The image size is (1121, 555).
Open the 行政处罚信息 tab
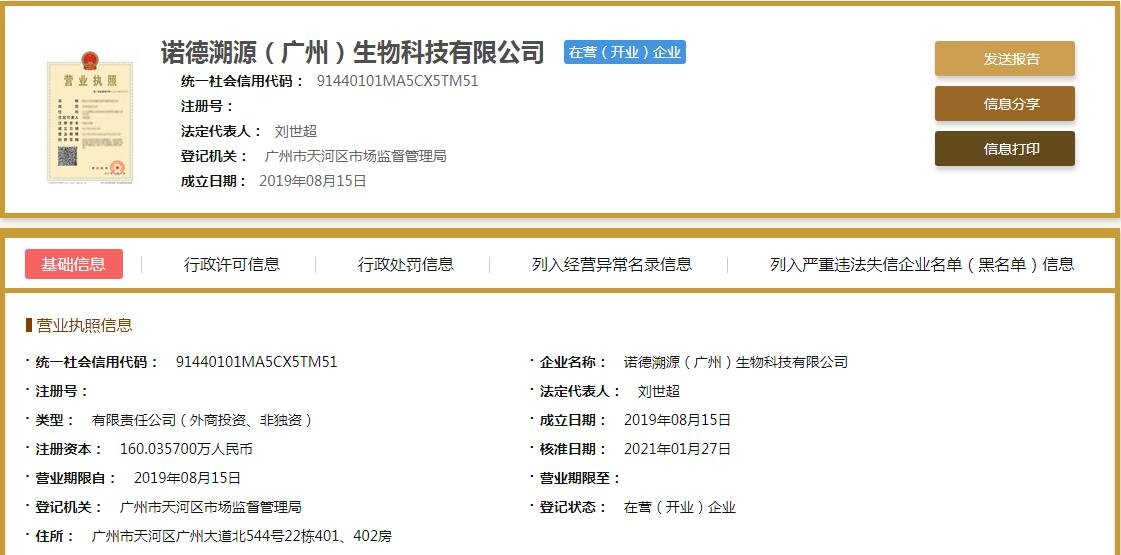(406, 264)
